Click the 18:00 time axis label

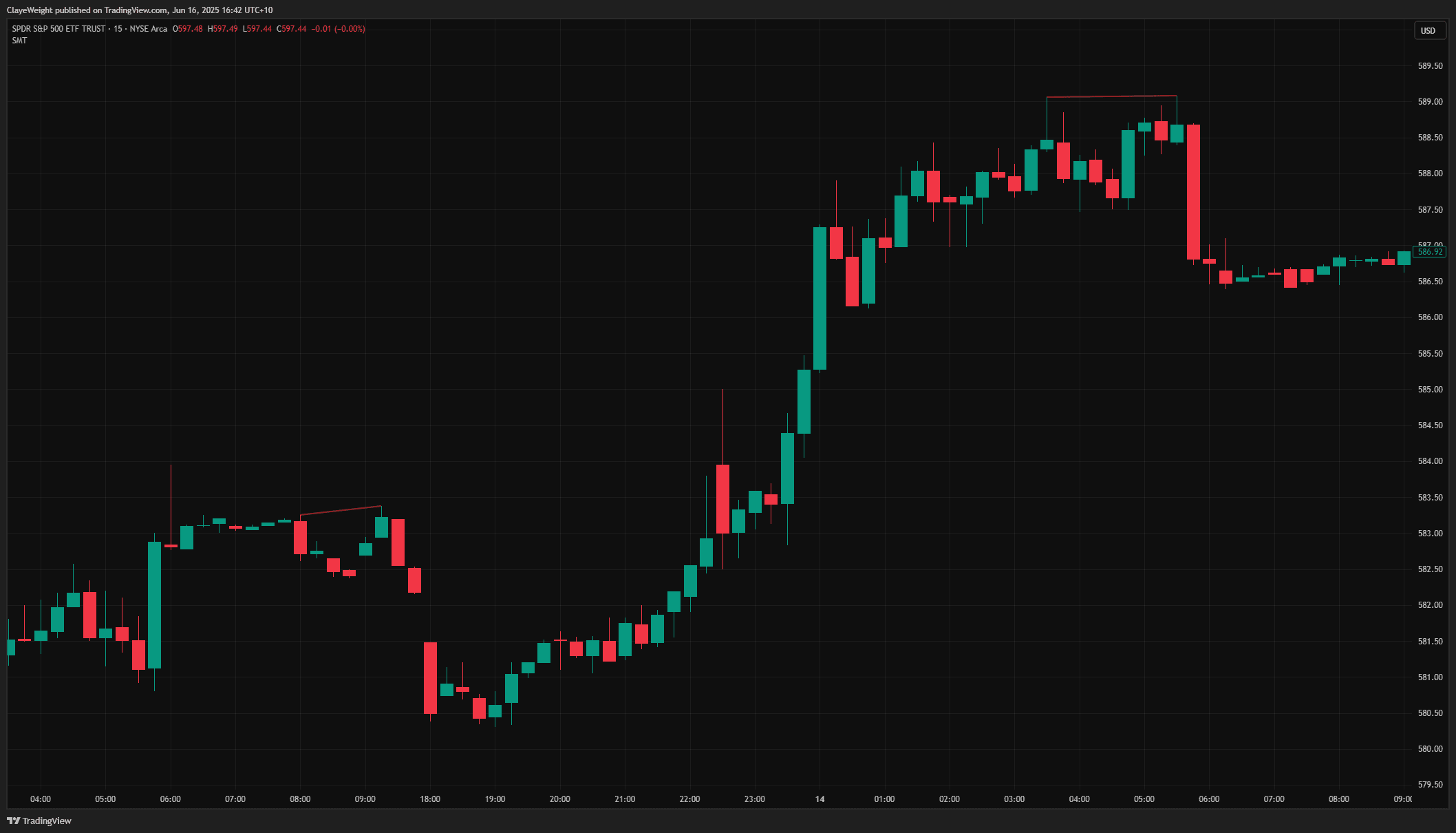[x=430, y=799]
